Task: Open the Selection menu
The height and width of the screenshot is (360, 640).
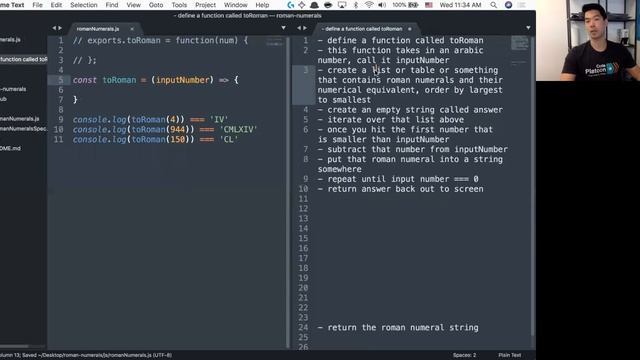Action: coord(84,5)
